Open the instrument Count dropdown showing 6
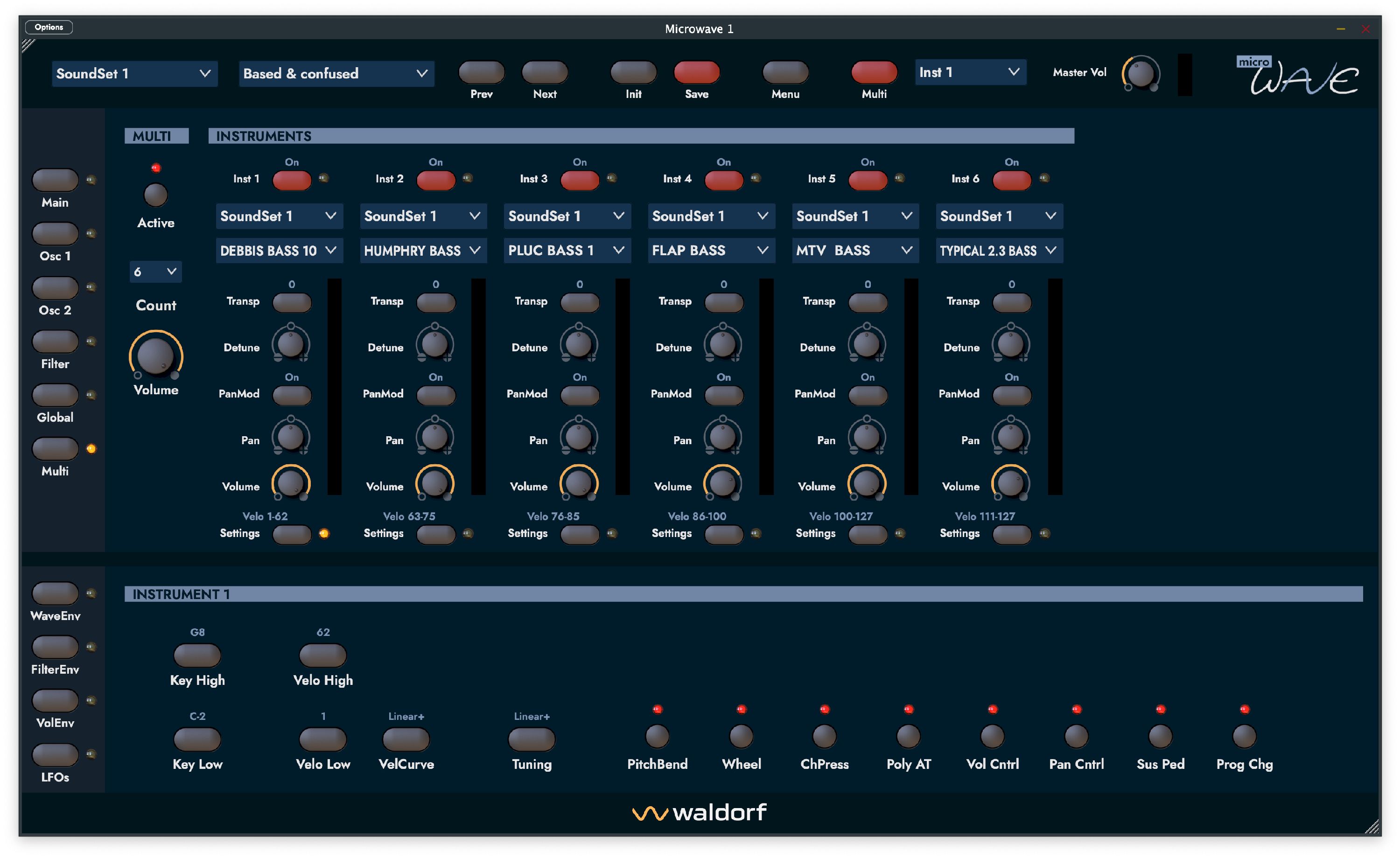Viewport: 1400px width, 858px height. coord(156,272)
